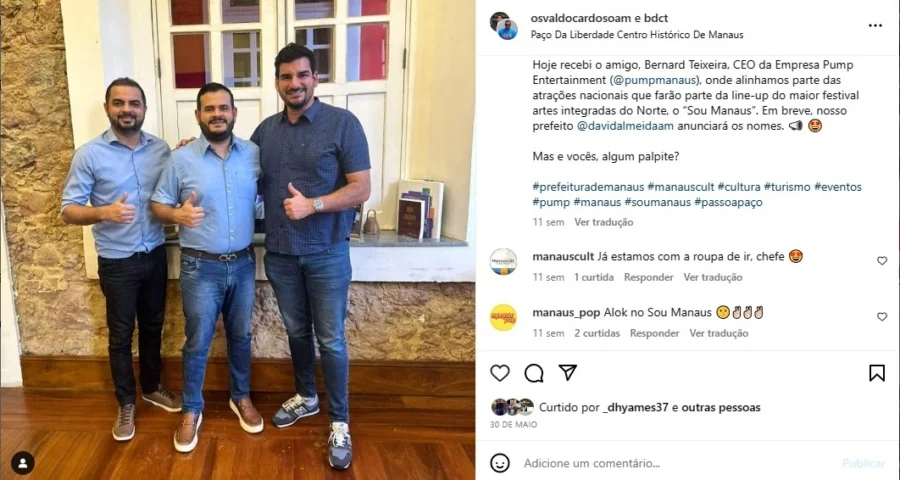Reply to the manaus_pop comment
This screenshot has width=900, height=480.
point(654,333)
